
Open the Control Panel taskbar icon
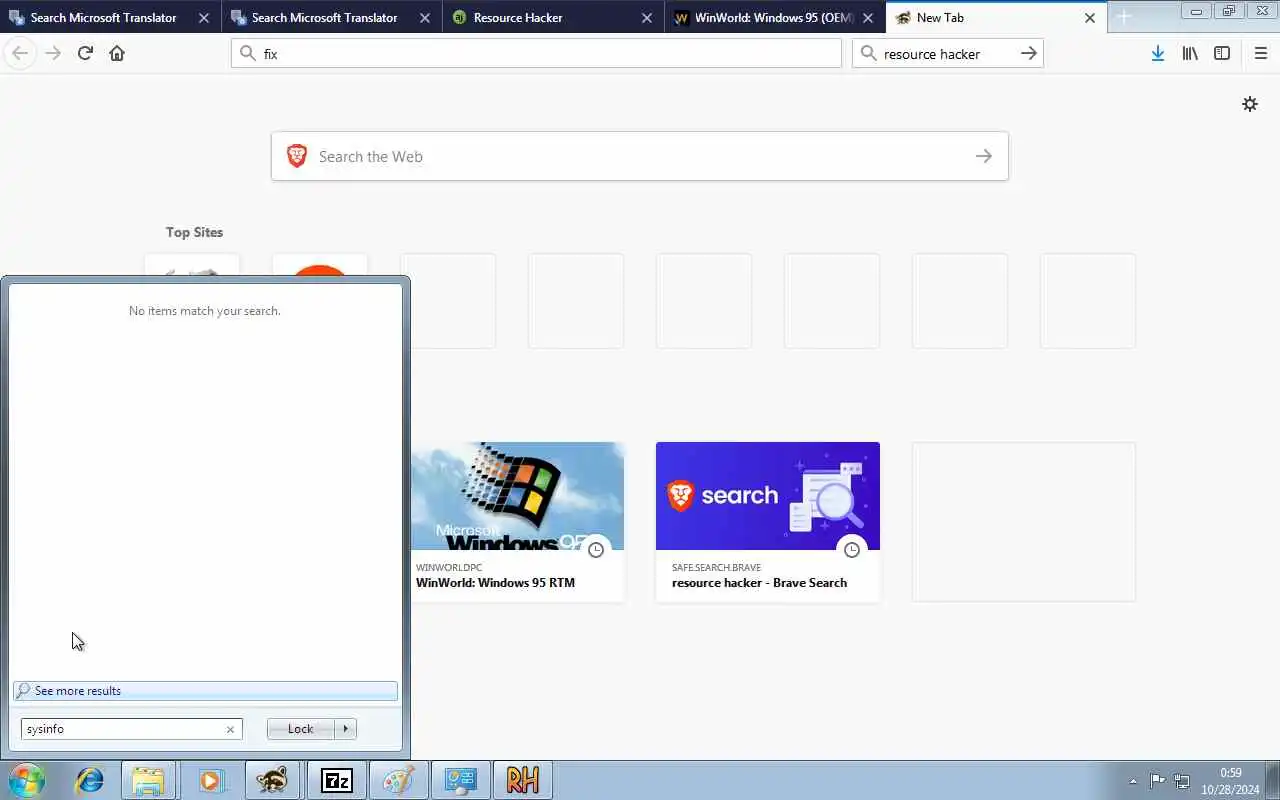(460, 780)
